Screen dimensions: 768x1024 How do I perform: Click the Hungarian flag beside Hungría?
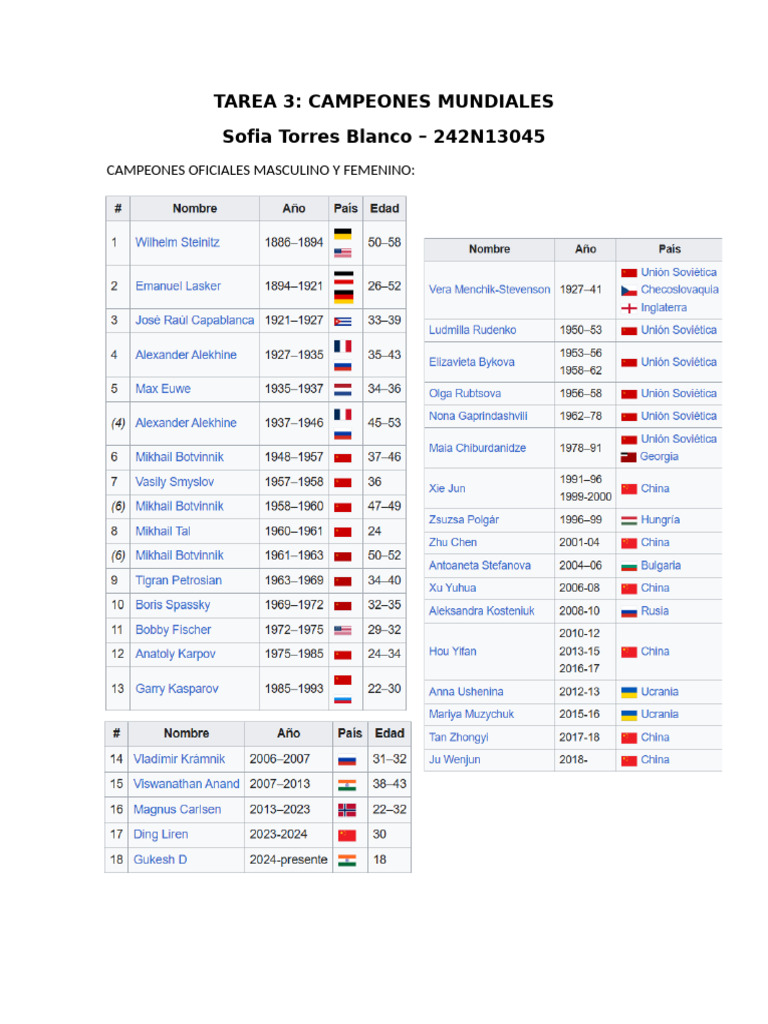(x=629, y=520)
